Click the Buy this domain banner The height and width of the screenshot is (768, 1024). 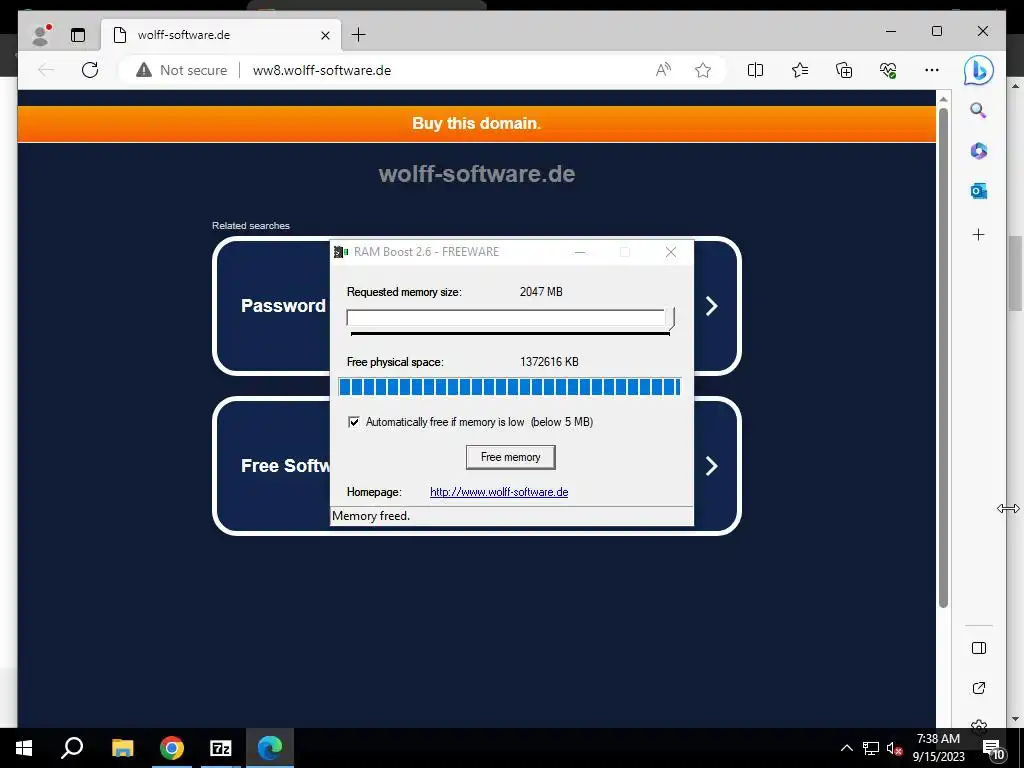pyautogui.click(x=476, y=123)
